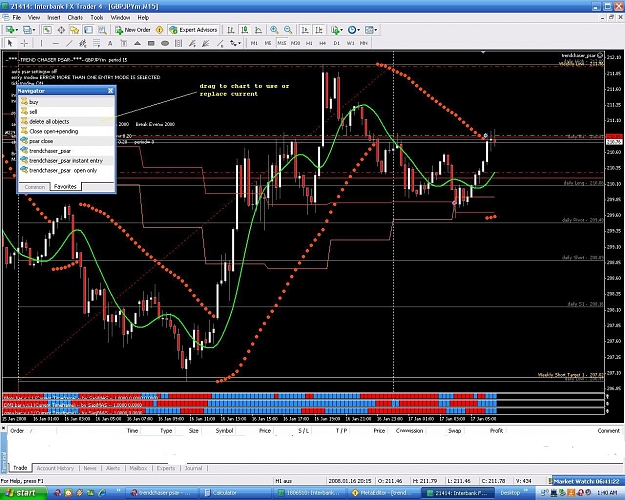
Task: Switch chart to M5 timeframe
Action: (268, 43)
